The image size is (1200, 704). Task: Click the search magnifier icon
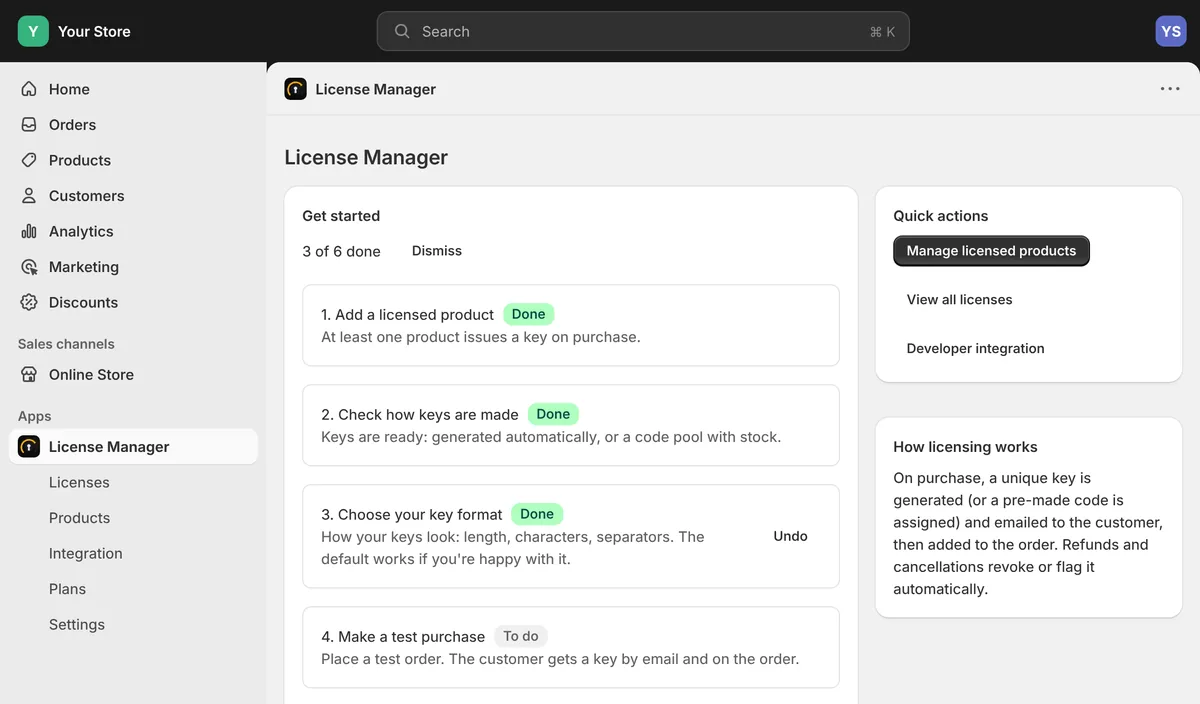click(402, 31)
